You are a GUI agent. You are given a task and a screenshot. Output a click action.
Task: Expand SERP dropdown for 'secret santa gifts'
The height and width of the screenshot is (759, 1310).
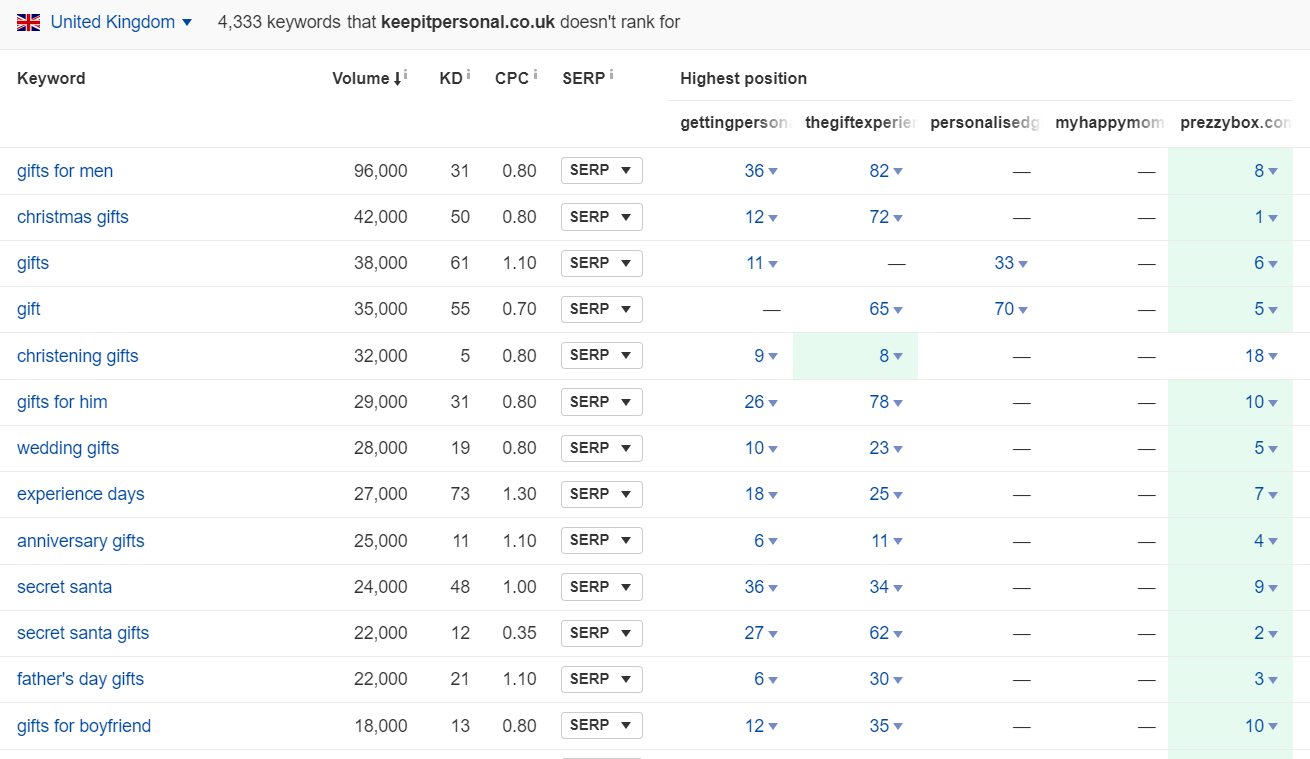click(601, 633)
